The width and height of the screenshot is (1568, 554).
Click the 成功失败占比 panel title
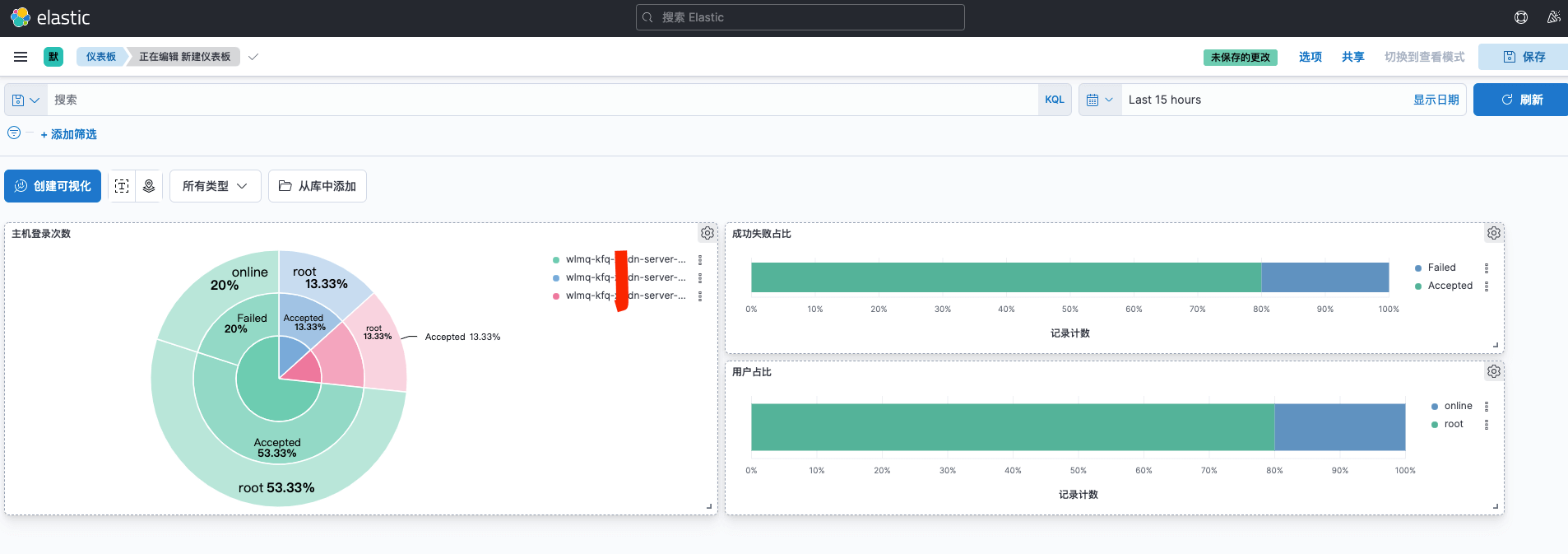click(762, 234)
